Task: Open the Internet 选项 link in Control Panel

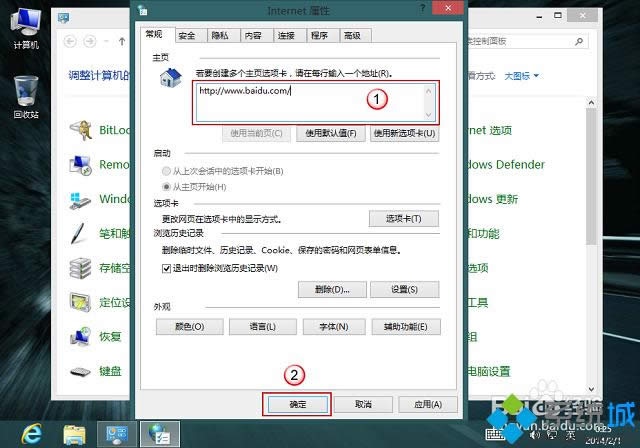Action: tap(490, 131)
